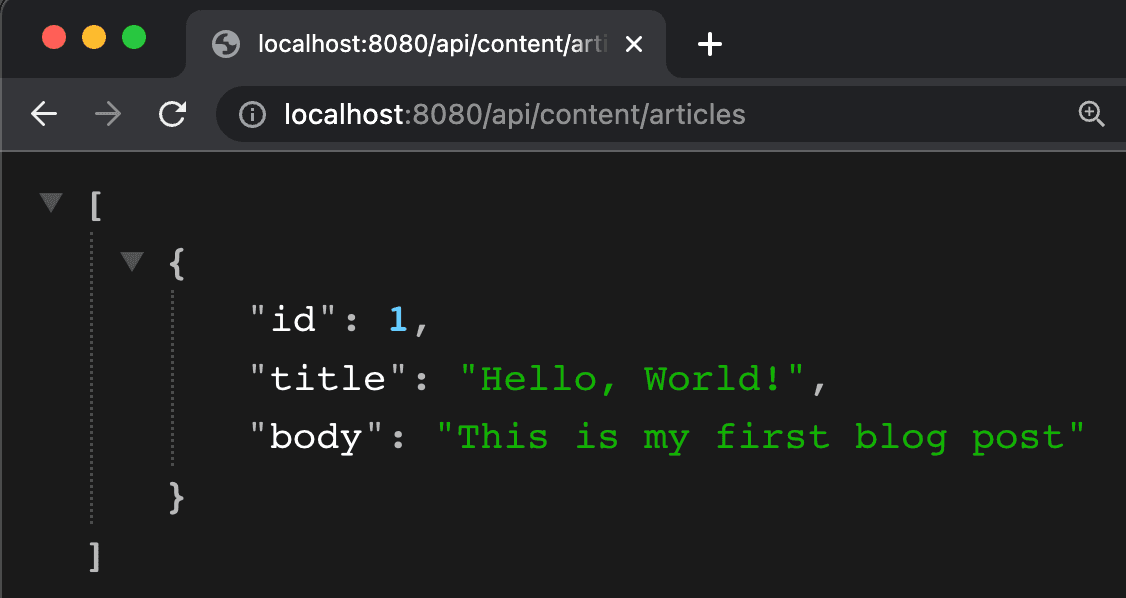1126x598 pixels.
Task: Click the zoom magnifier icon in address bar
Action: pos(1091,114)
